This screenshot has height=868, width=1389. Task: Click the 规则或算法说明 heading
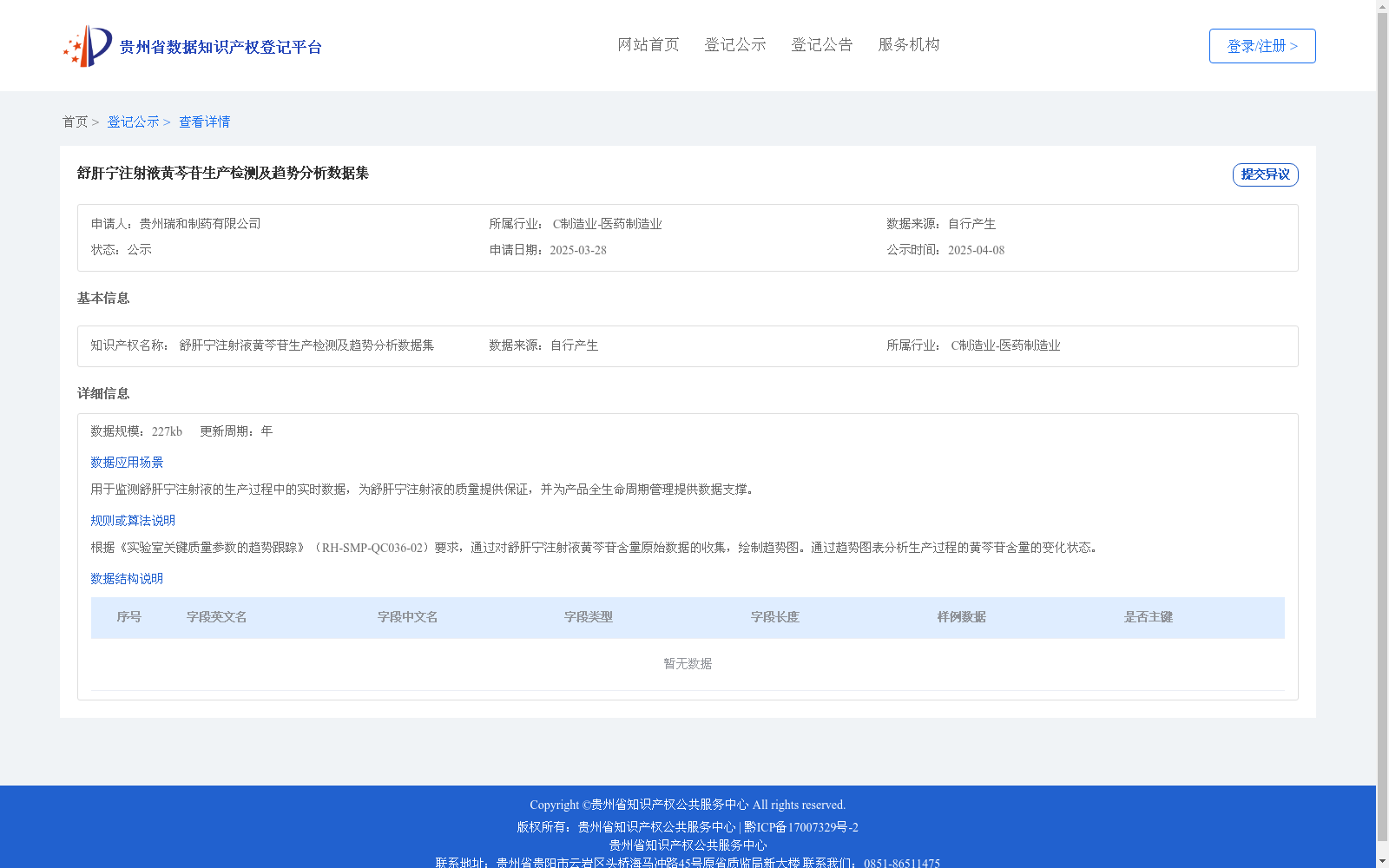[x=133, y=521]
